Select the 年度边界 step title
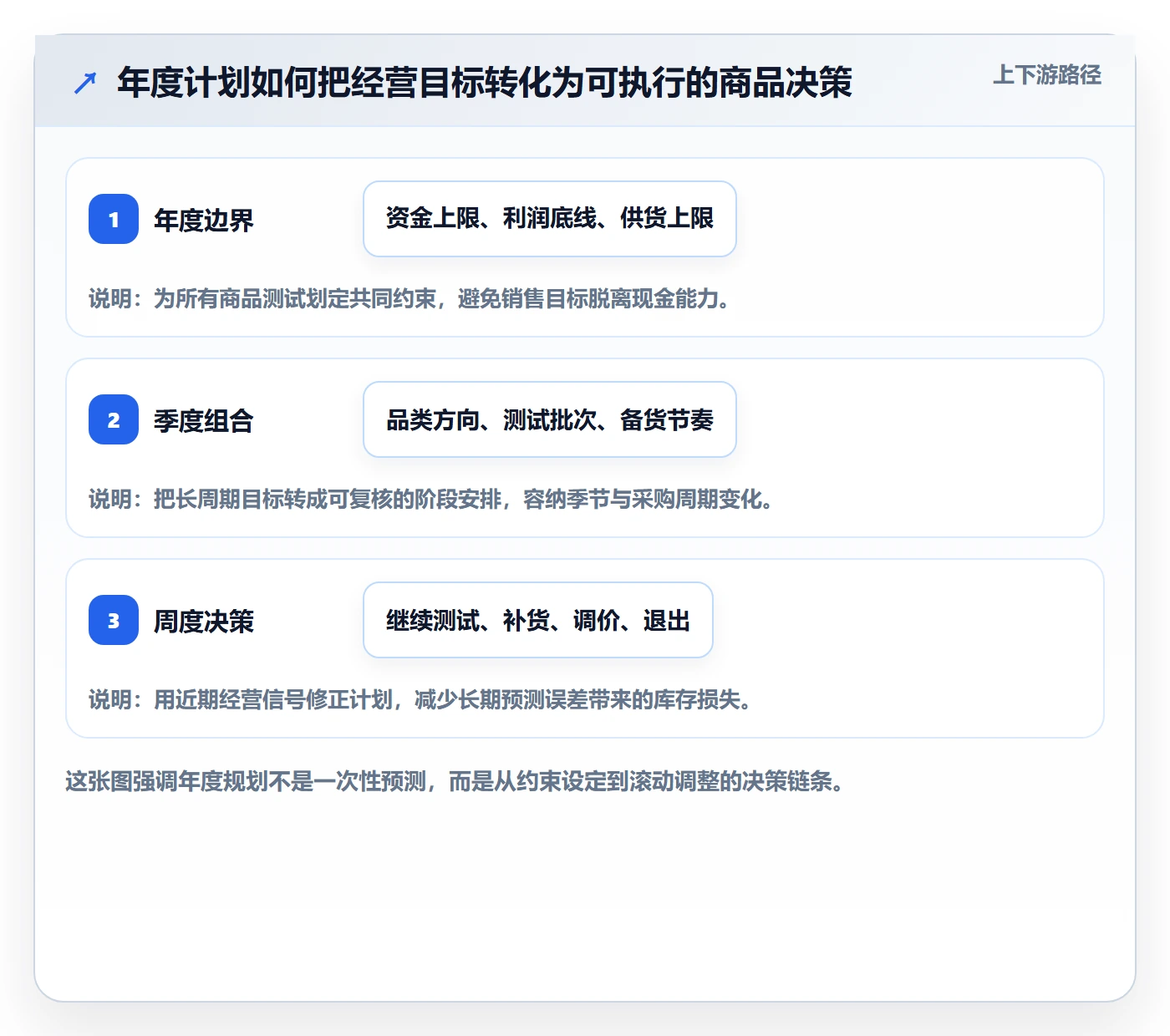 [x=204, y=220]
